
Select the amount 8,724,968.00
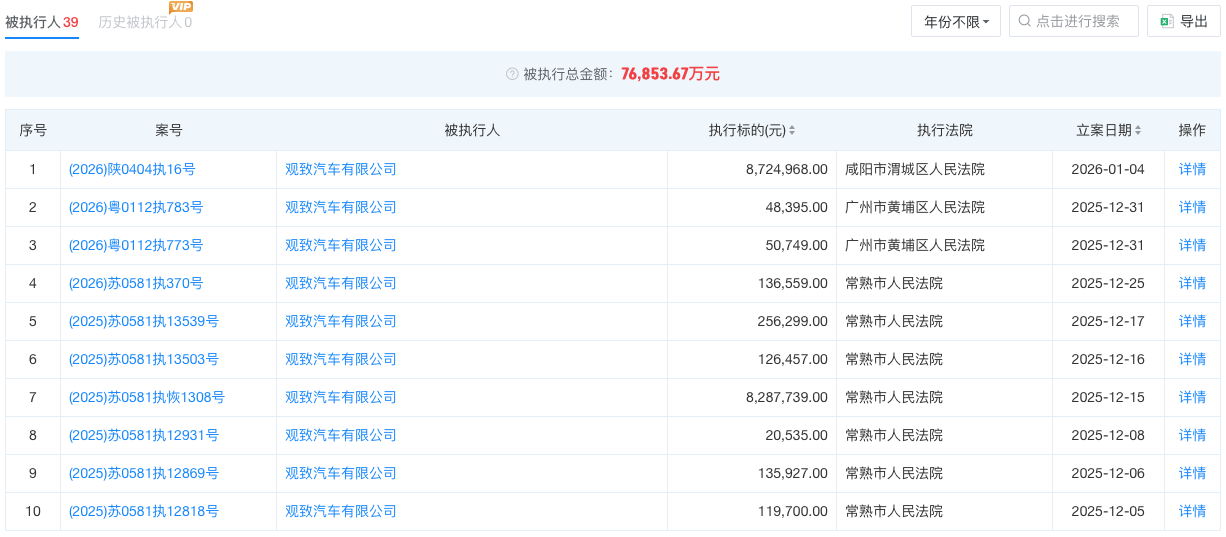click(x=787, y=170)
